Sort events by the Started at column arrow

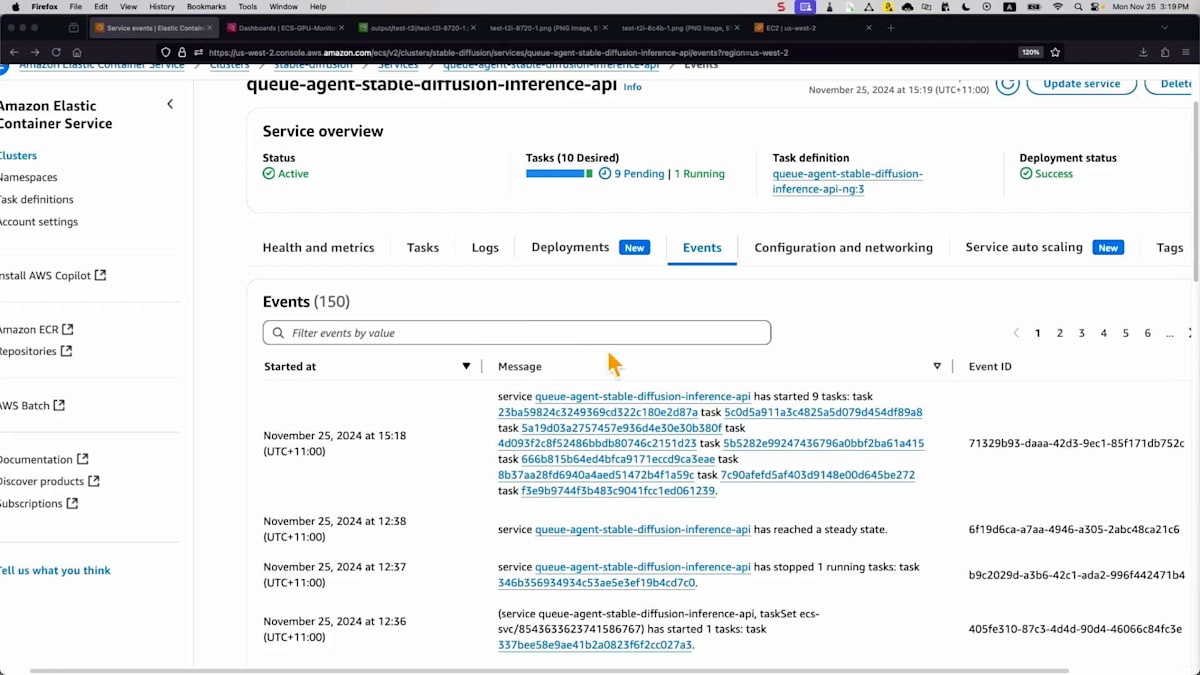[466, 366]
